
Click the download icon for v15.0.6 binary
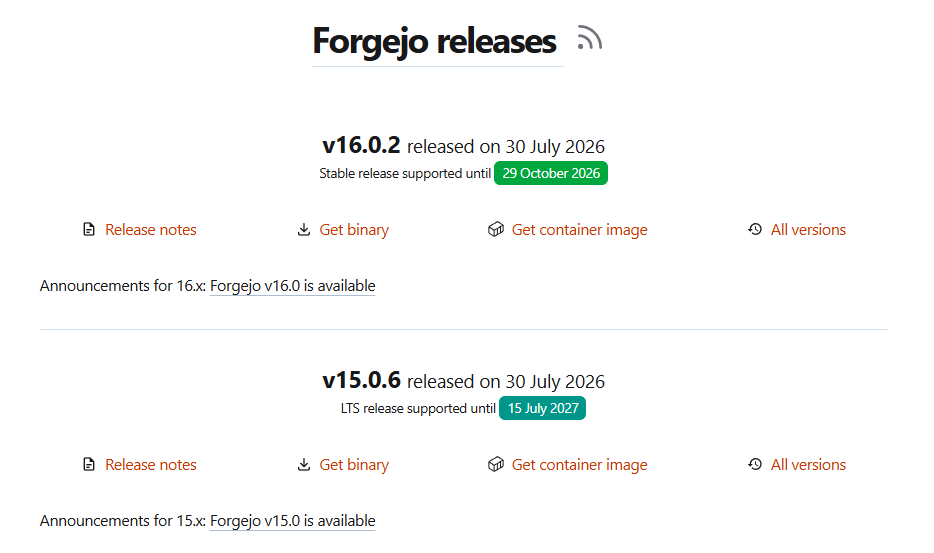click(x=304, y=464)
